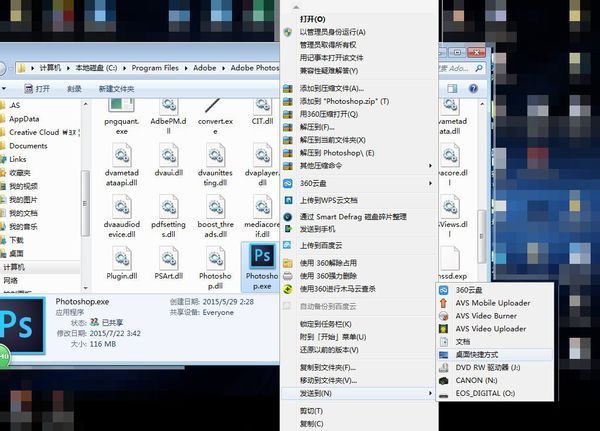Select the dvaunittesting.dll file
600x431 pixels.
pyautogui.click(x=215, y=165)
